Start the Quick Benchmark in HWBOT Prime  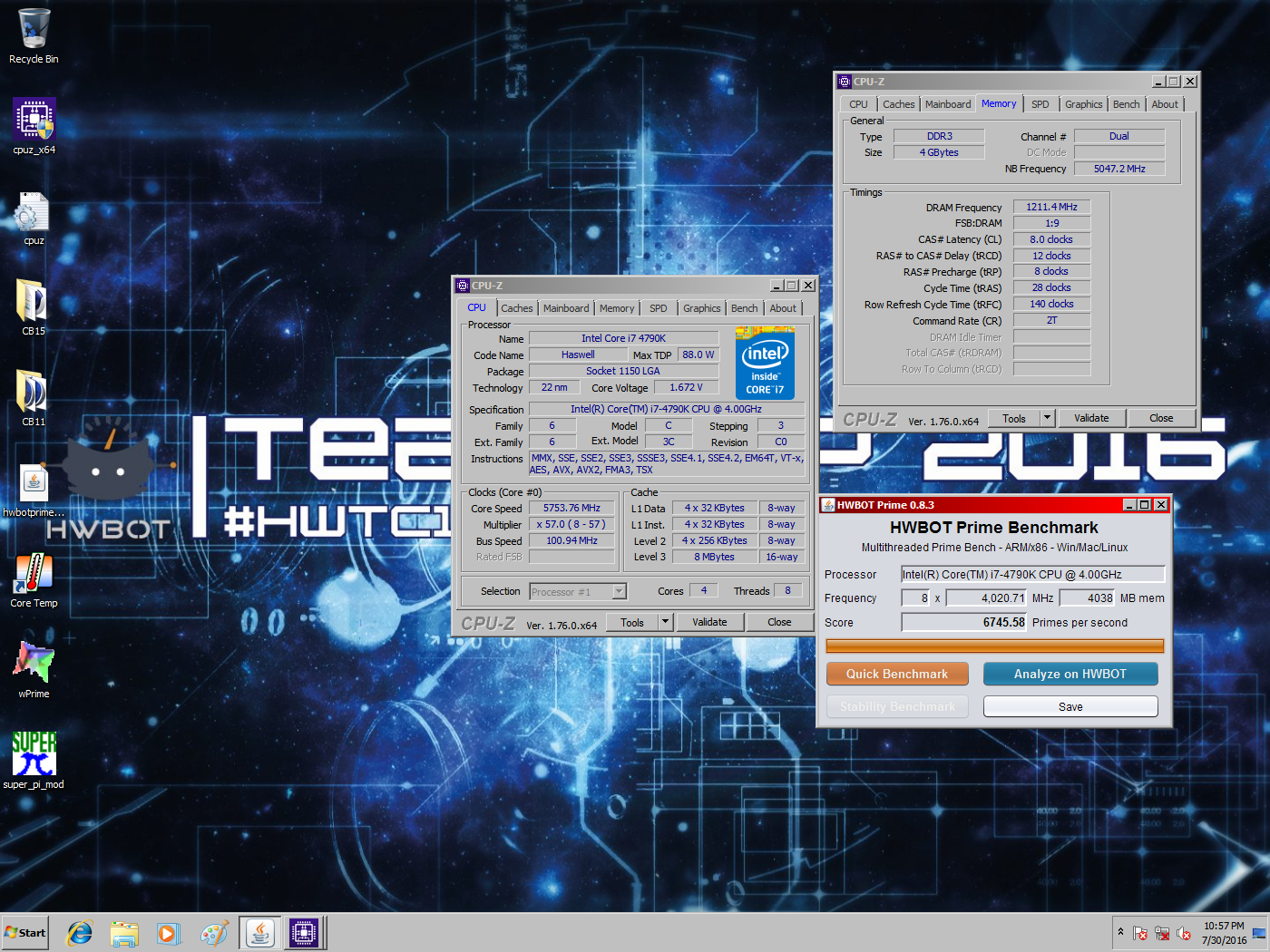(x=897, y=674)
